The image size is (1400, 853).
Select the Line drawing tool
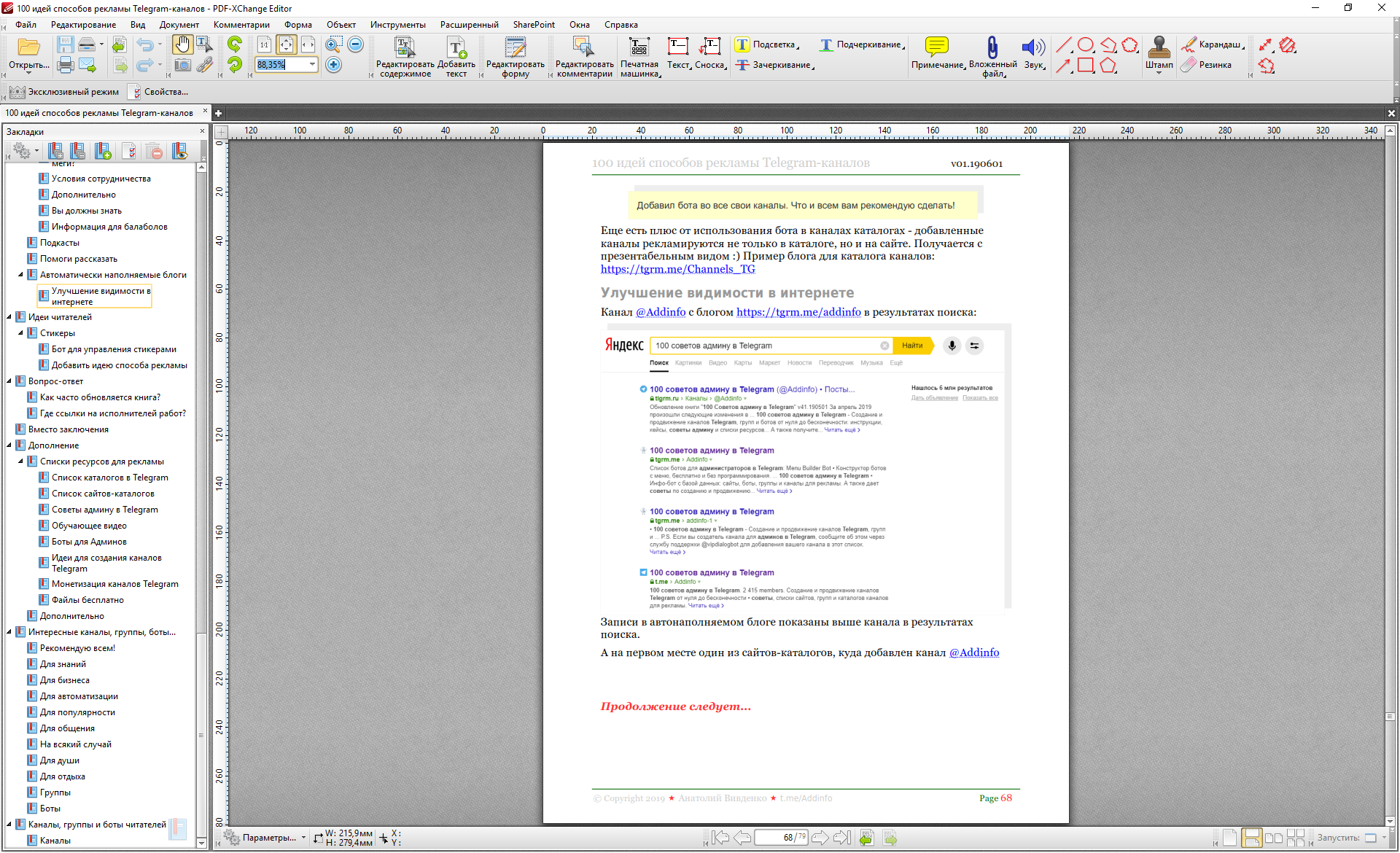[1064, 45]
